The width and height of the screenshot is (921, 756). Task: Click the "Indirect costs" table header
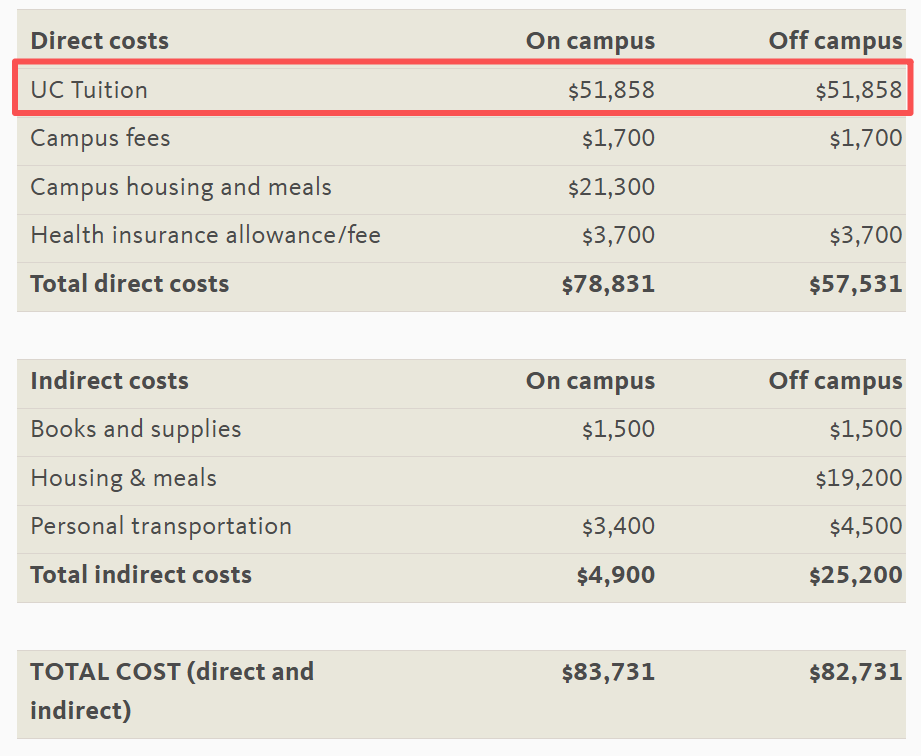click(109, 381)
